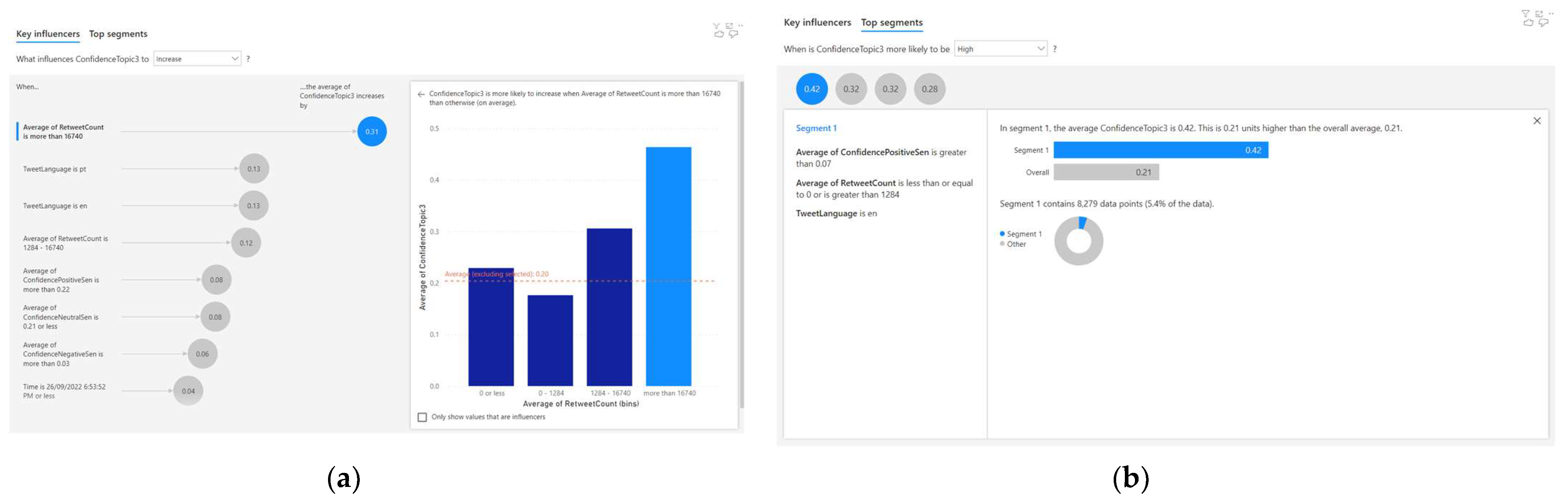Click the TweetLanguage is pt influencer bubble
Image resolution: width=1568 pixels, height=501 pixels.
point(254,169)
